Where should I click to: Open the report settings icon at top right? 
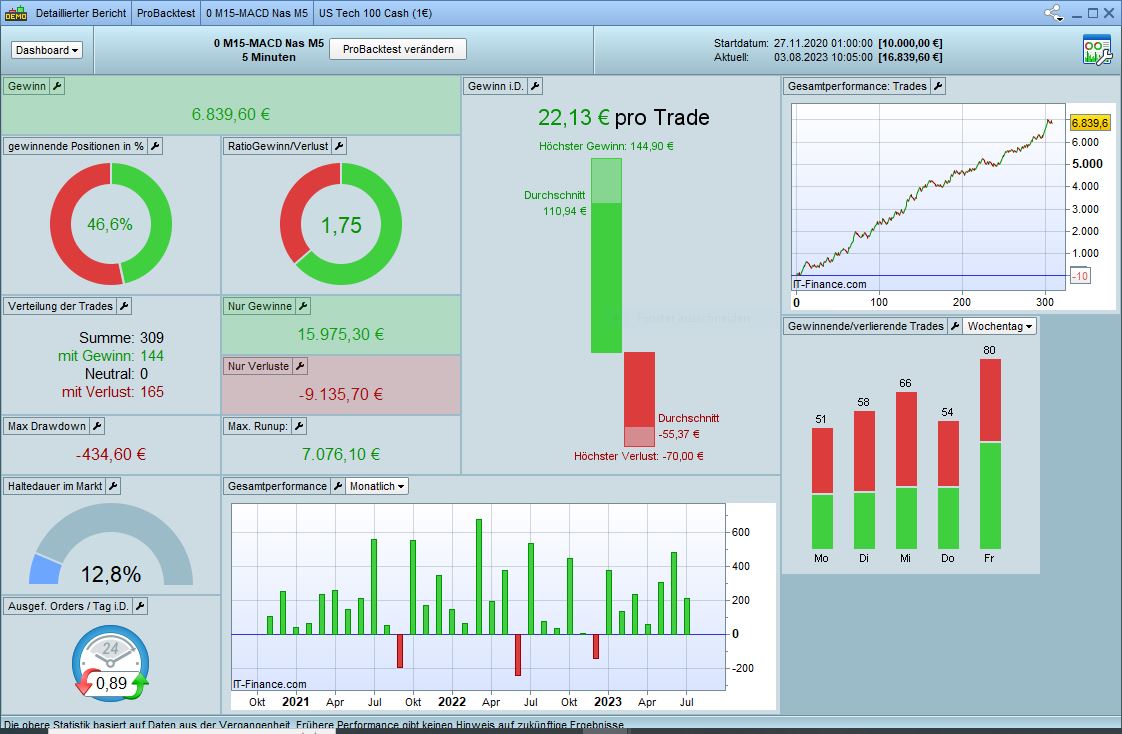coord(1097,50)
